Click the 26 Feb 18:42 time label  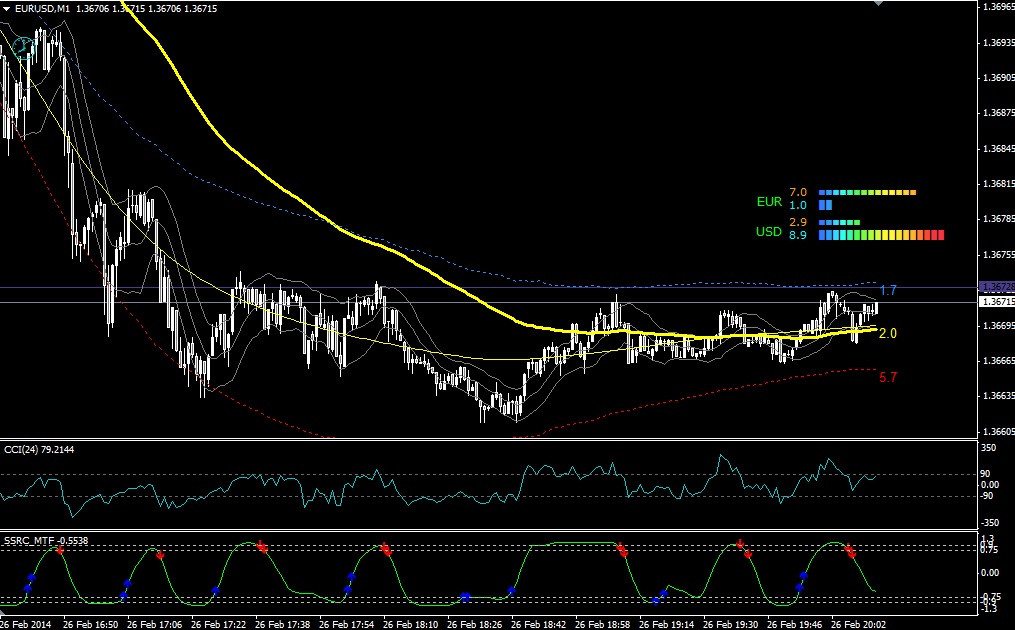[x=538, y=624]
